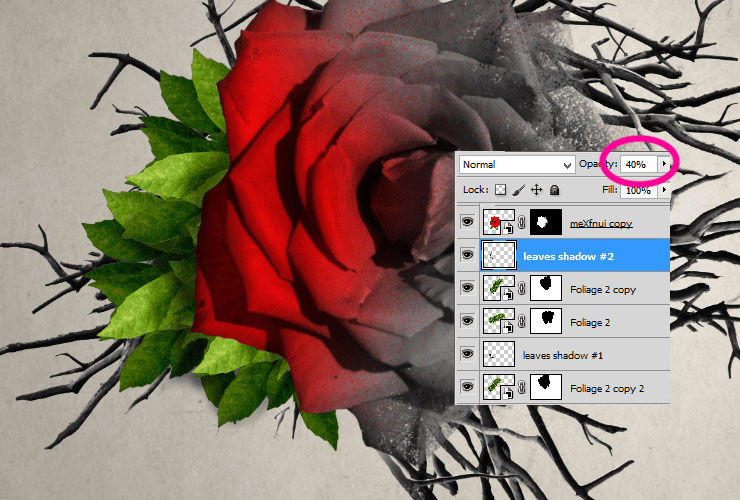Open the Fill slider arrow
The height and width of the screenshot is (500, 740).
[664, 190]
